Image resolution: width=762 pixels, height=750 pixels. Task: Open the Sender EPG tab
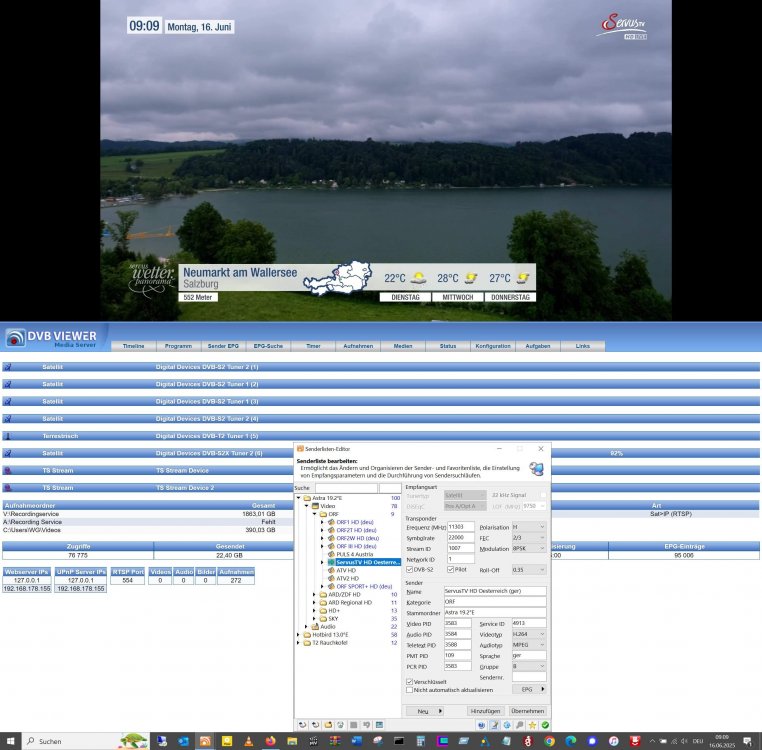point(221,346)
